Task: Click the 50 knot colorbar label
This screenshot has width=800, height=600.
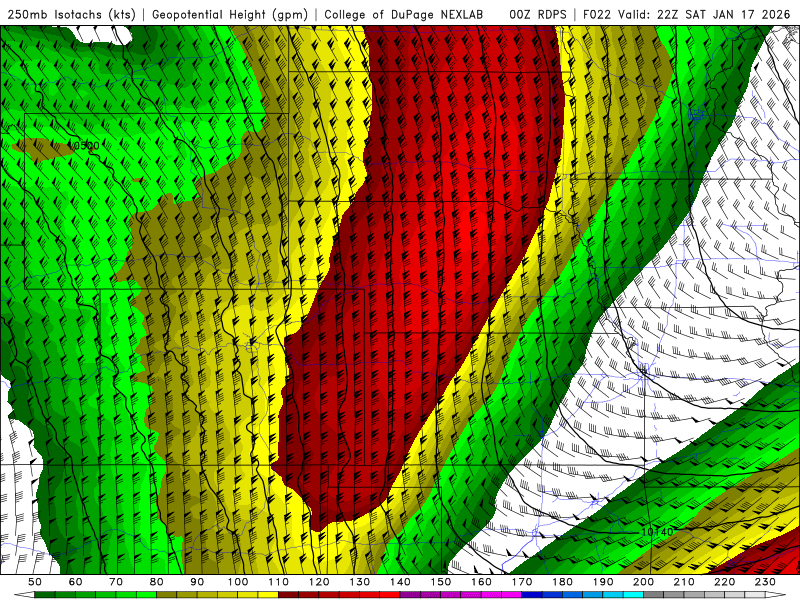Action: point(35,582)
